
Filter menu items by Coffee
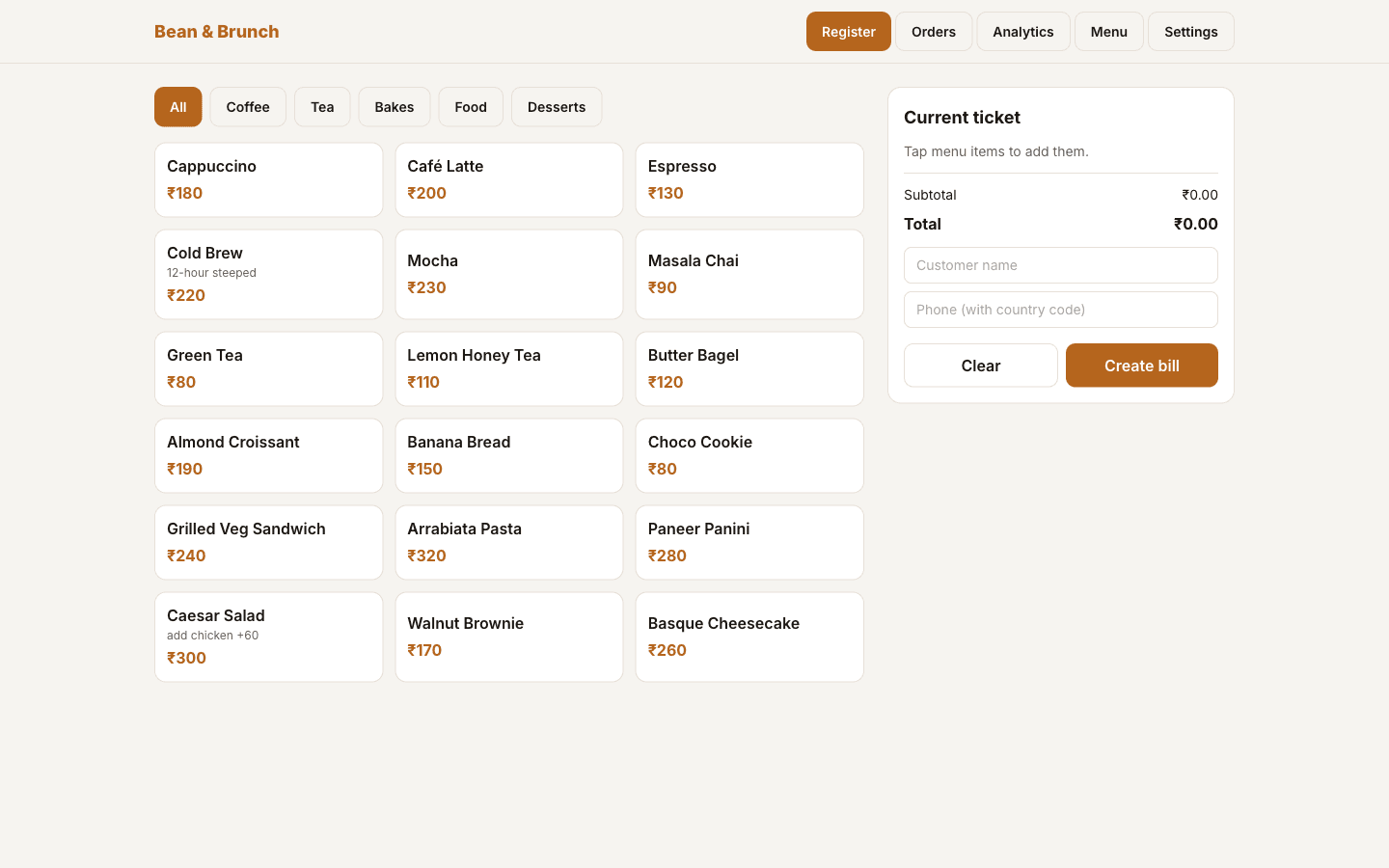click(x=248, y=107)
